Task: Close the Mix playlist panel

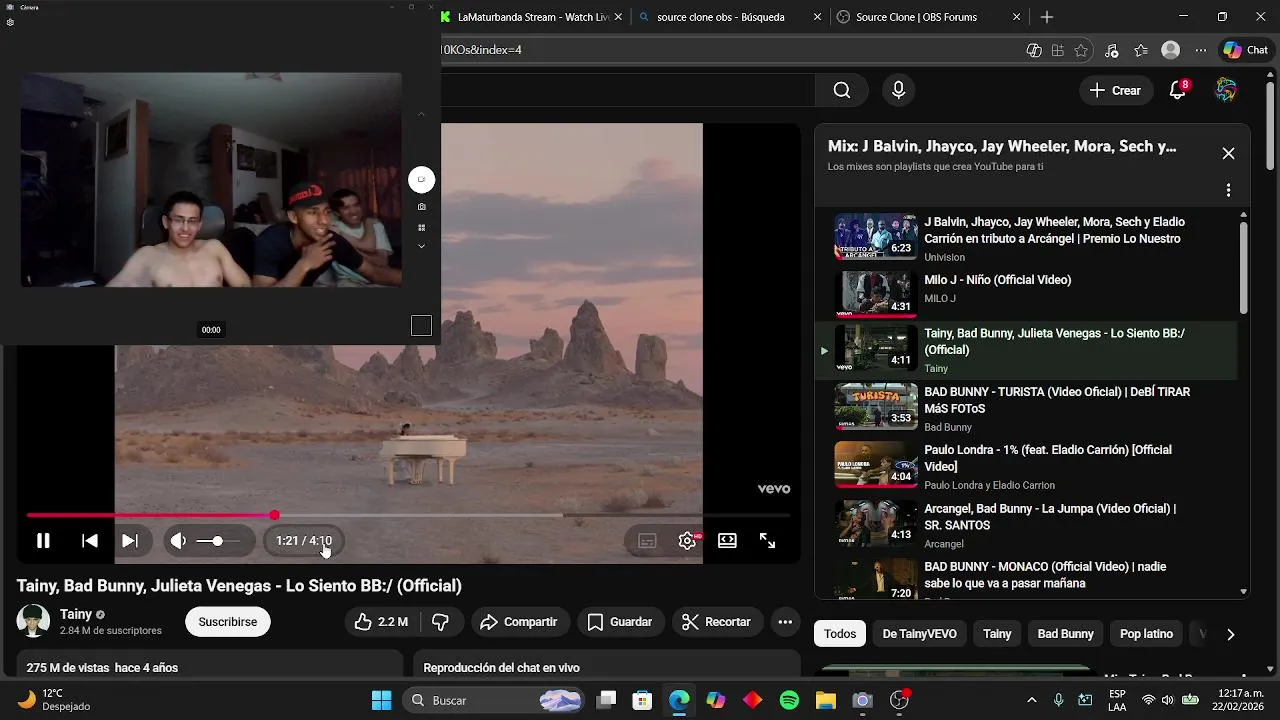Action: point(1228,153)
